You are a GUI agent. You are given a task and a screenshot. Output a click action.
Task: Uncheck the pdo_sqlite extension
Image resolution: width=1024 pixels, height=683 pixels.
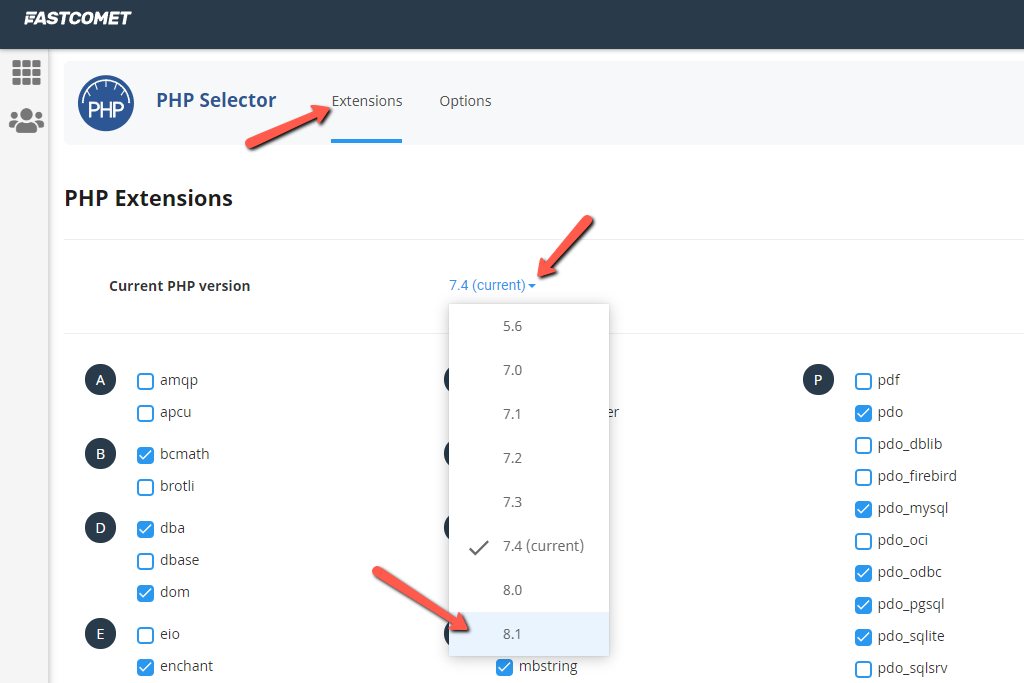863,636
